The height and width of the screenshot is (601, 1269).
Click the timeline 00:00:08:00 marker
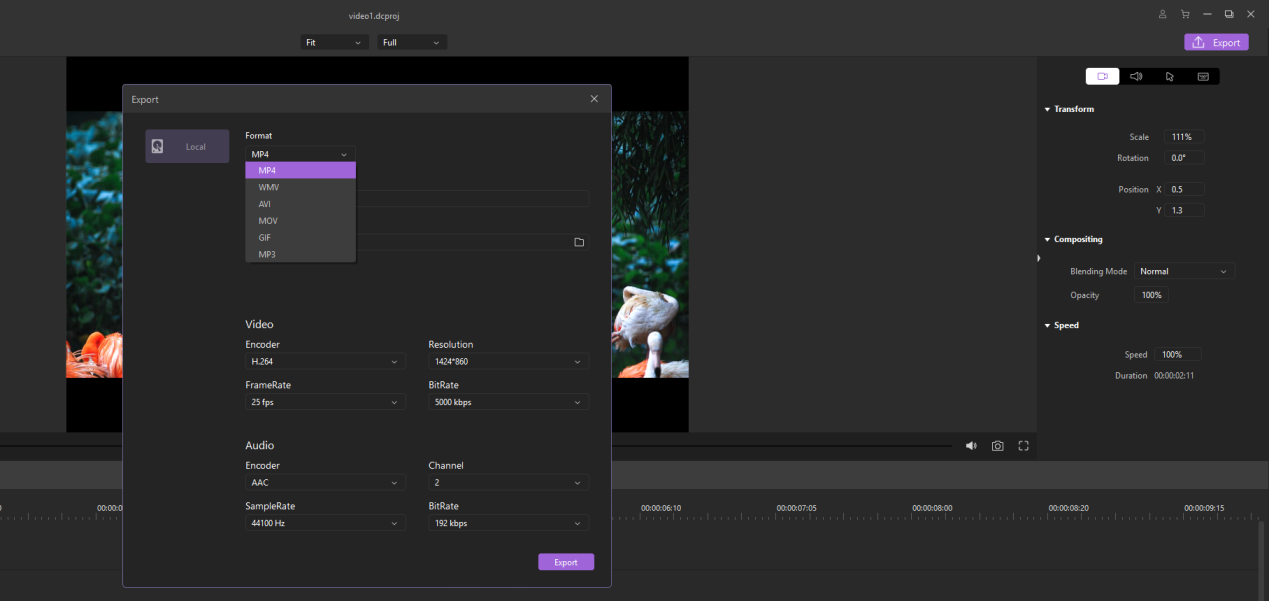(x=932, y=508)
